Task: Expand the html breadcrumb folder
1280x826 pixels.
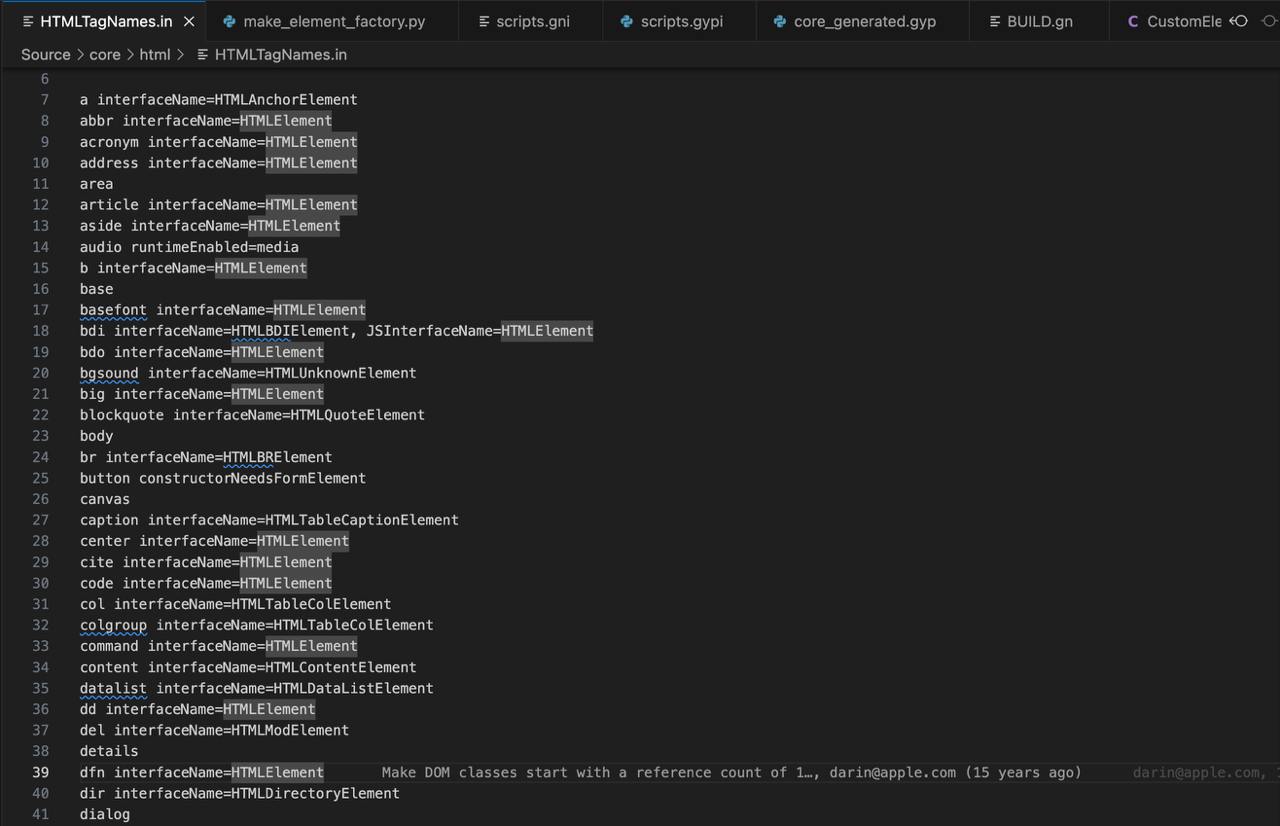Action: click(x=154, y=55)
